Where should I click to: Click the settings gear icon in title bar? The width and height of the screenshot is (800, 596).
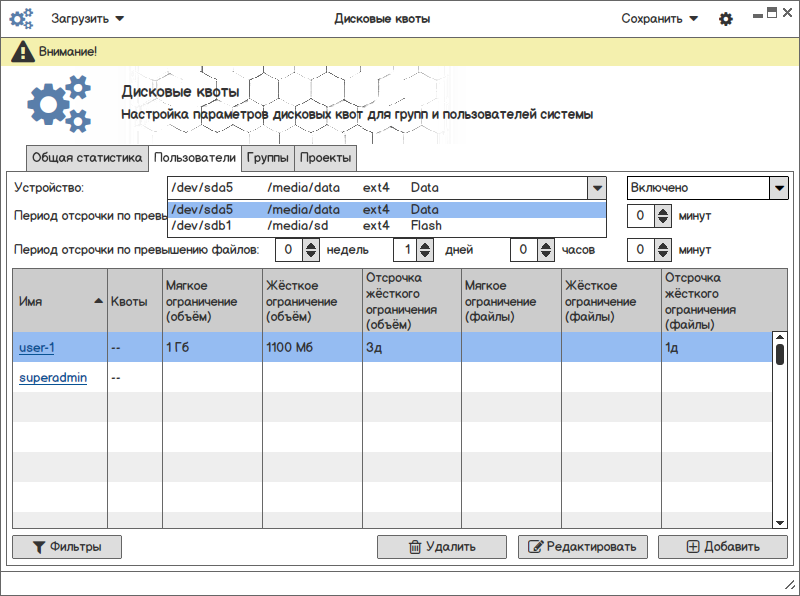(x=726, y=19)
